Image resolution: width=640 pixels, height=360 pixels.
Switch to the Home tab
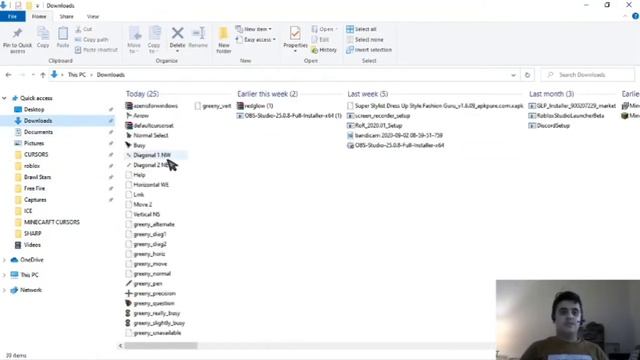point(39,16)
